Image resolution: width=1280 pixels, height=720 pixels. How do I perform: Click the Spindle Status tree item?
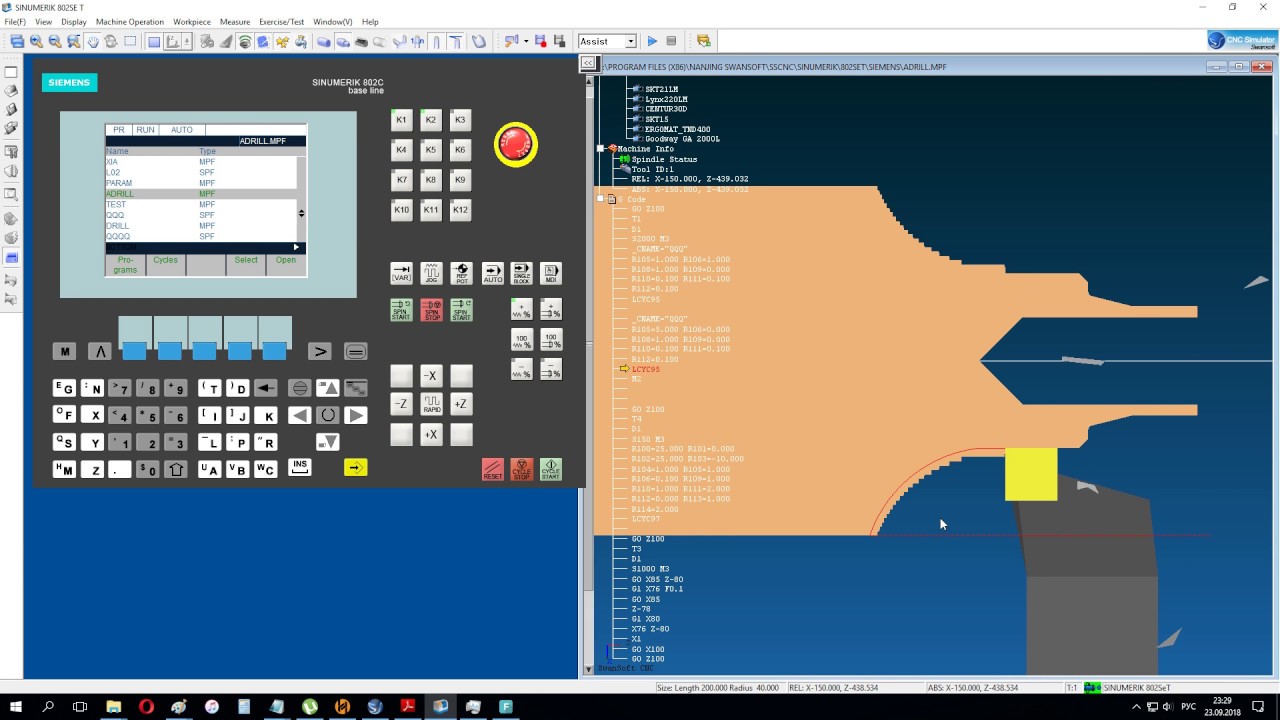point(664,159)
